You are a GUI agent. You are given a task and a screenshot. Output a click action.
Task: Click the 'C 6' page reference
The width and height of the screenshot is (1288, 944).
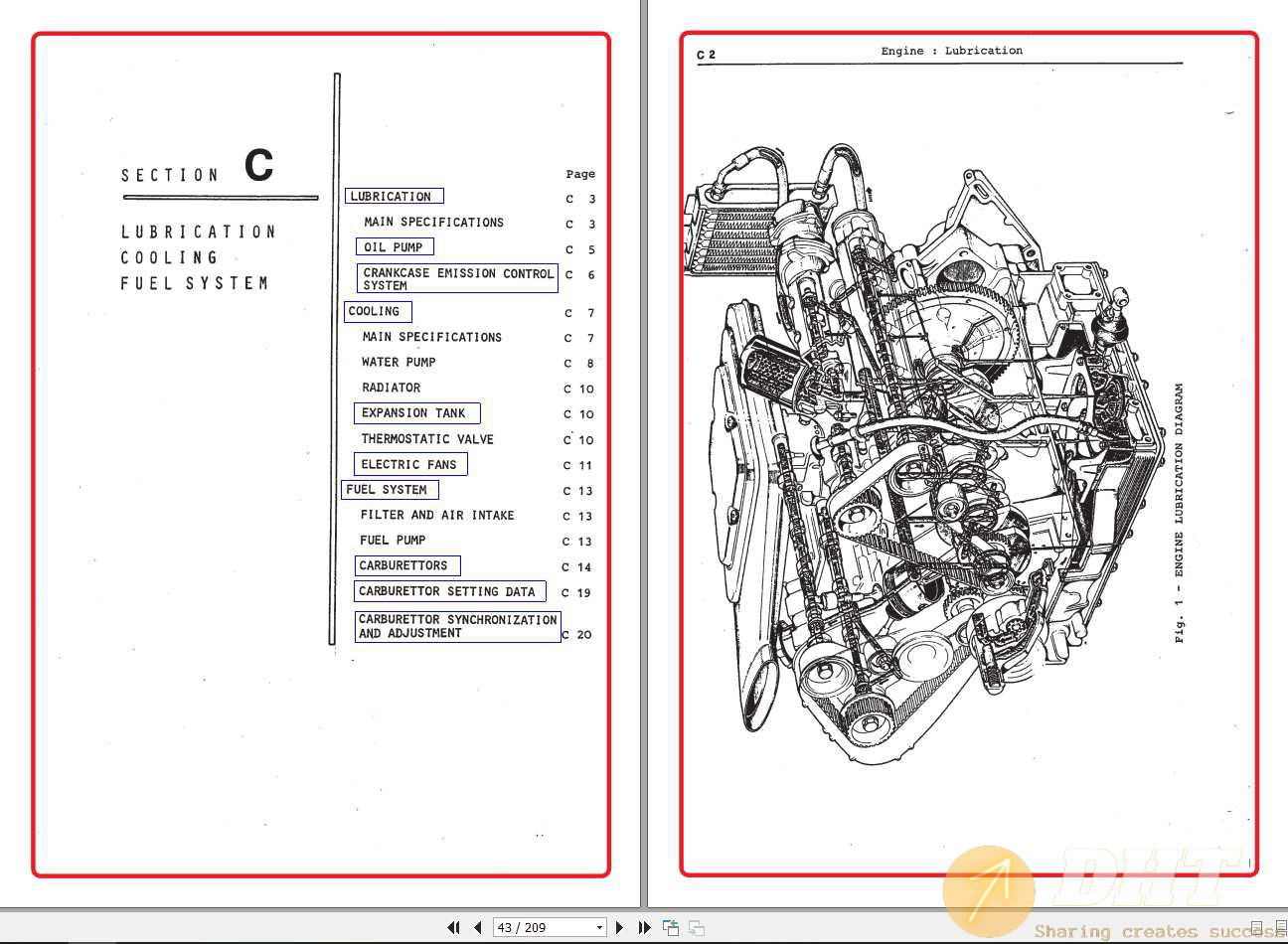coord(580,275)
